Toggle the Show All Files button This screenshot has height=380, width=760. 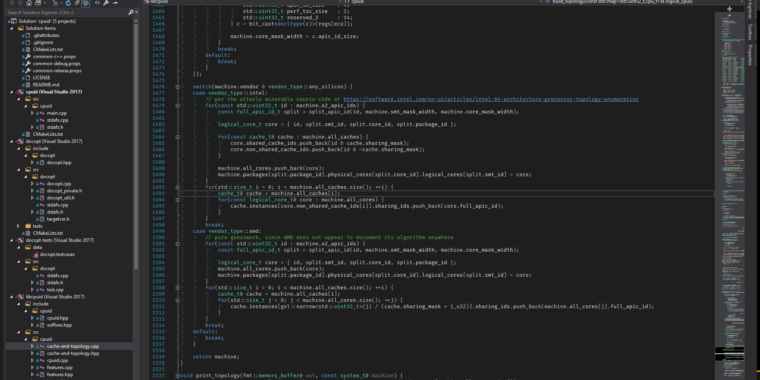click(x=85, y=3)
